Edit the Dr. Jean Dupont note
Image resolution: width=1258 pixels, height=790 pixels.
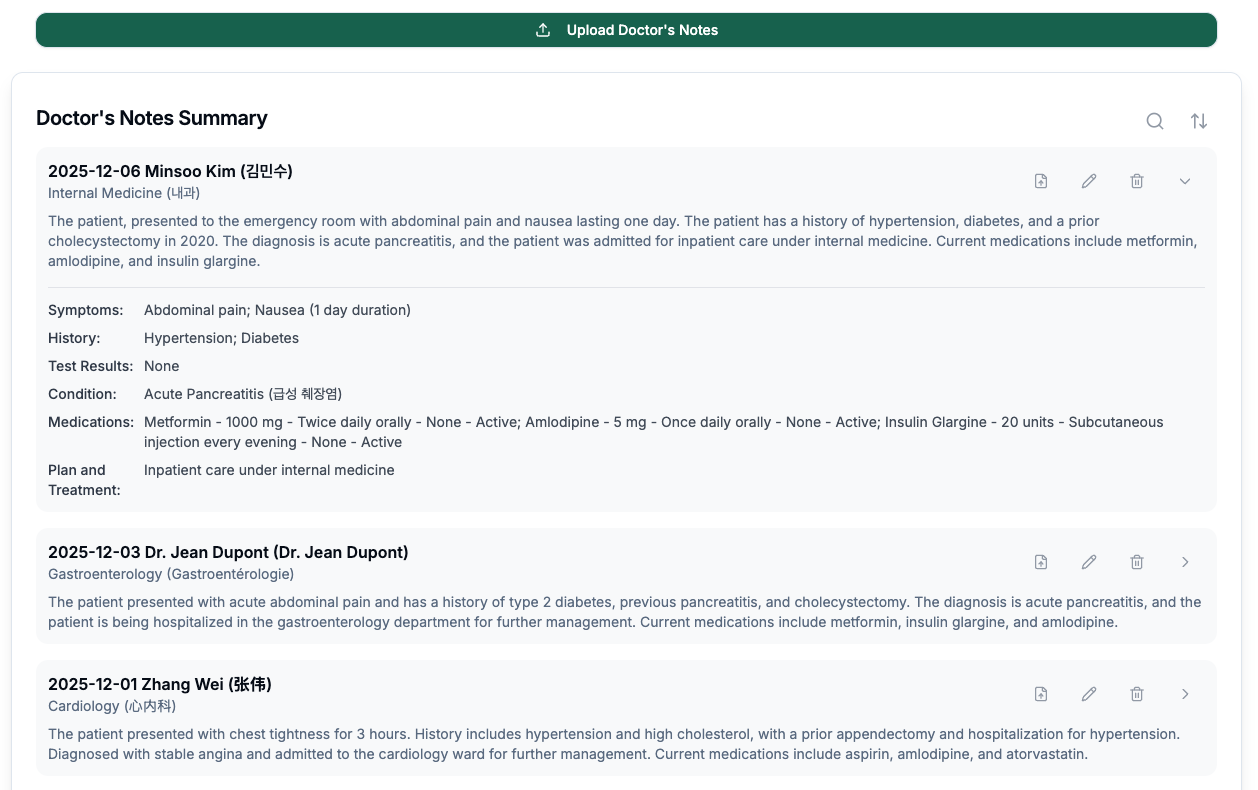tap(1089, 562)
